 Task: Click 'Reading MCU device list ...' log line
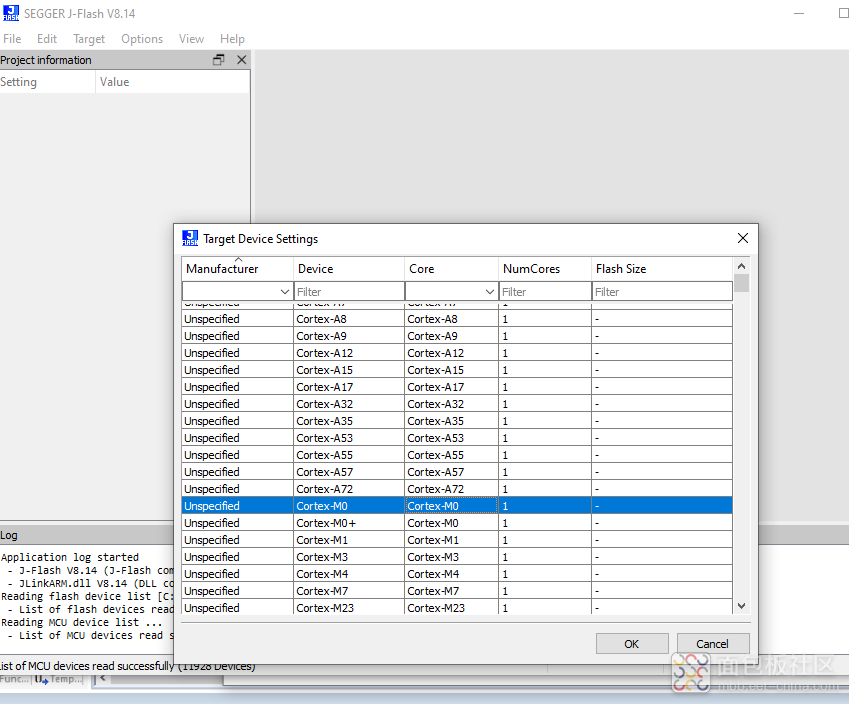[82, 622]
